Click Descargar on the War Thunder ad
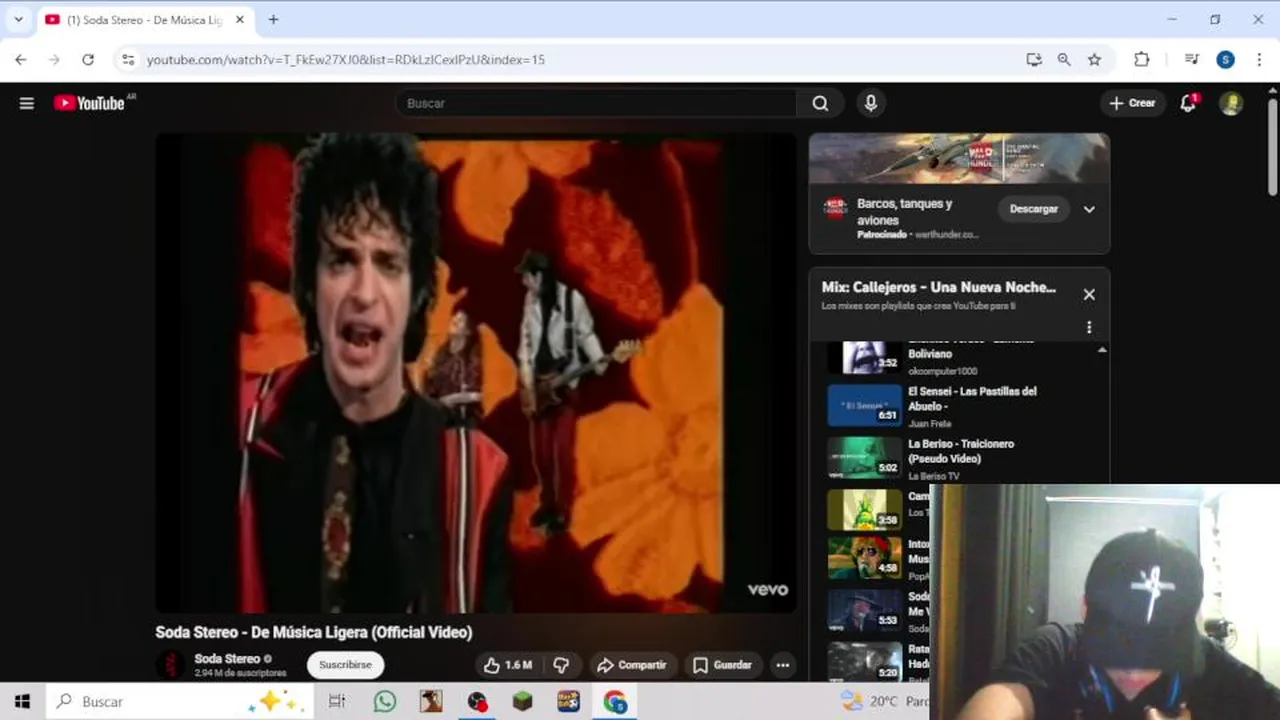Image resolution: width=1280 pixels, height=720 pixels. [x=1033, y=209]
